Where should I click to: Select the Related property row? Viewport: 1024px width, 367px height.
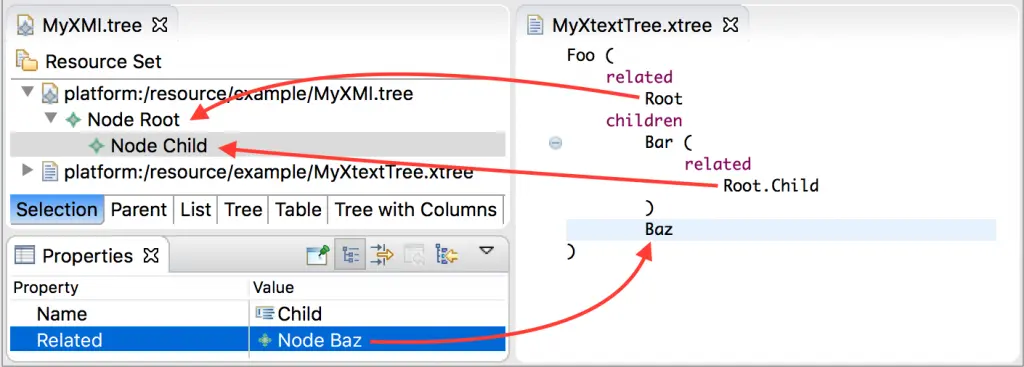click(x=257, y=340)
